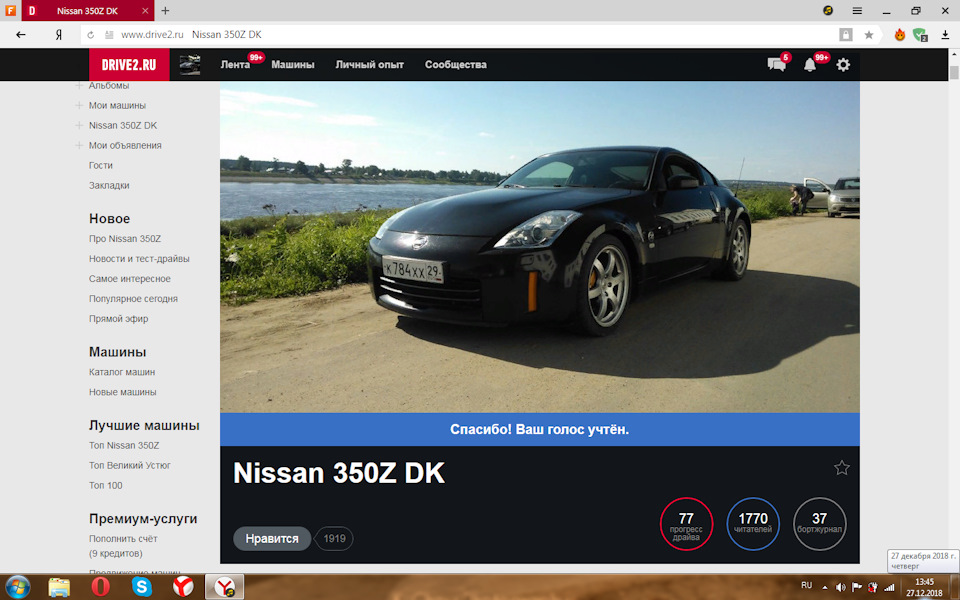The height and width of the screenshot is (600, 960).
Task: Click the 77 прогресс драйва circle
Action: pos(686,524)
